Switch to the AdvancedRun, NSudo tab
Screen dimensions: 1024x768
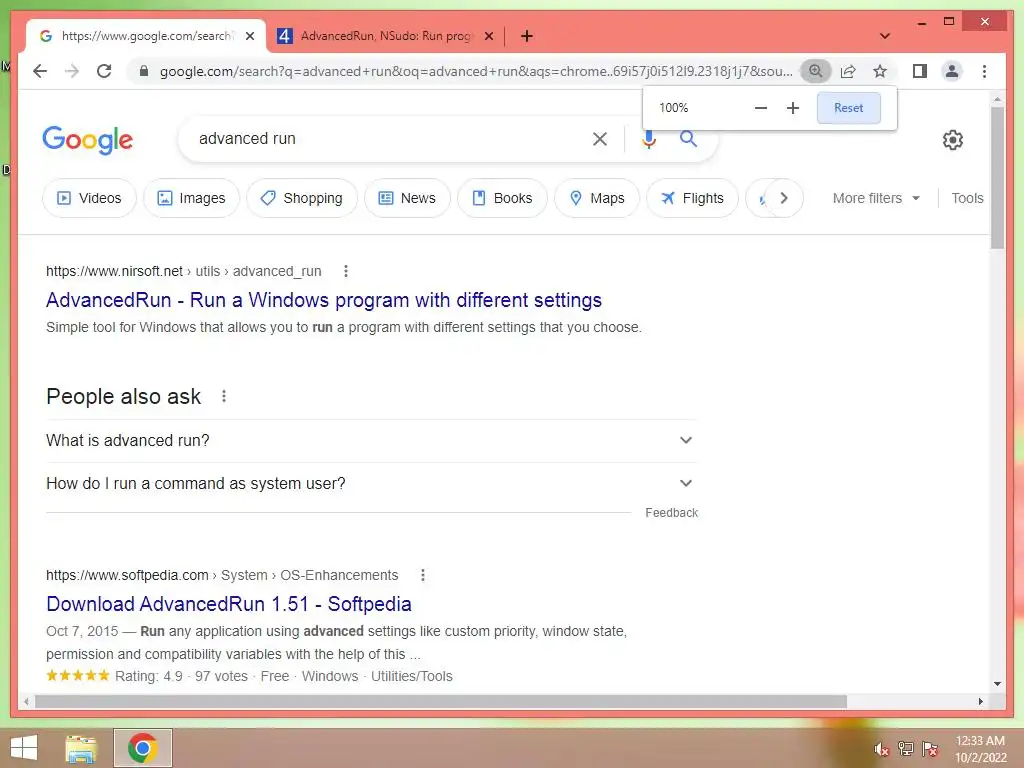point(386,36)
